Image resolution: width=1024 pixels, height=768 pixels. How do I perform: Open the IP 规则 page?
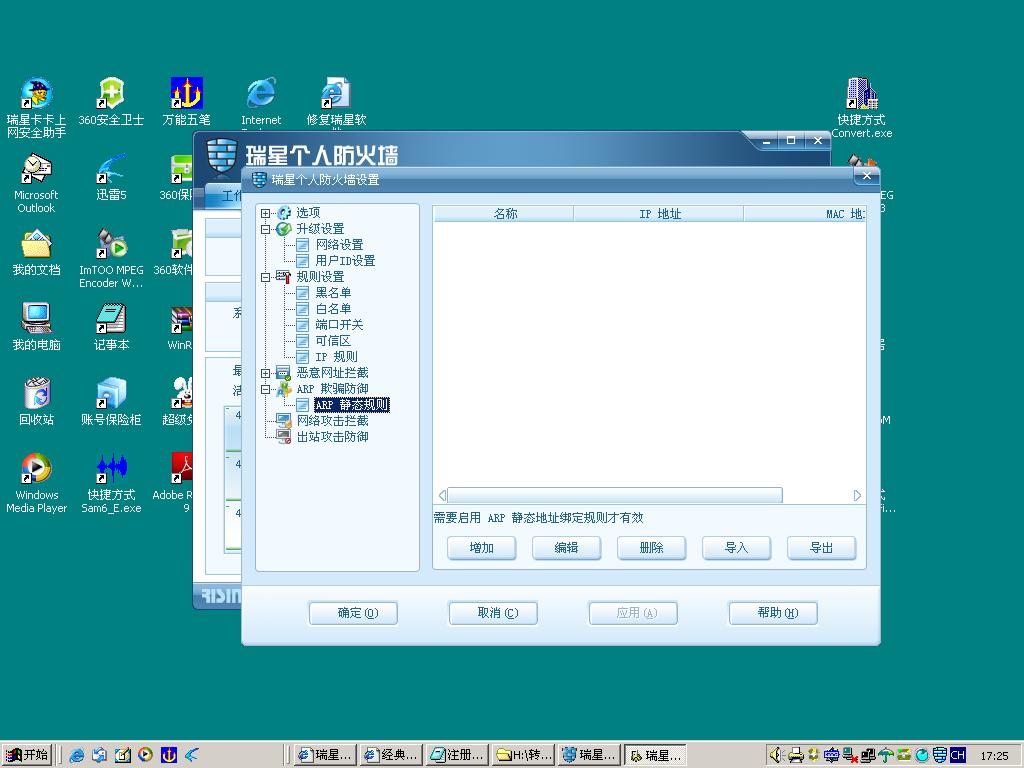click(x=336, y=357)
